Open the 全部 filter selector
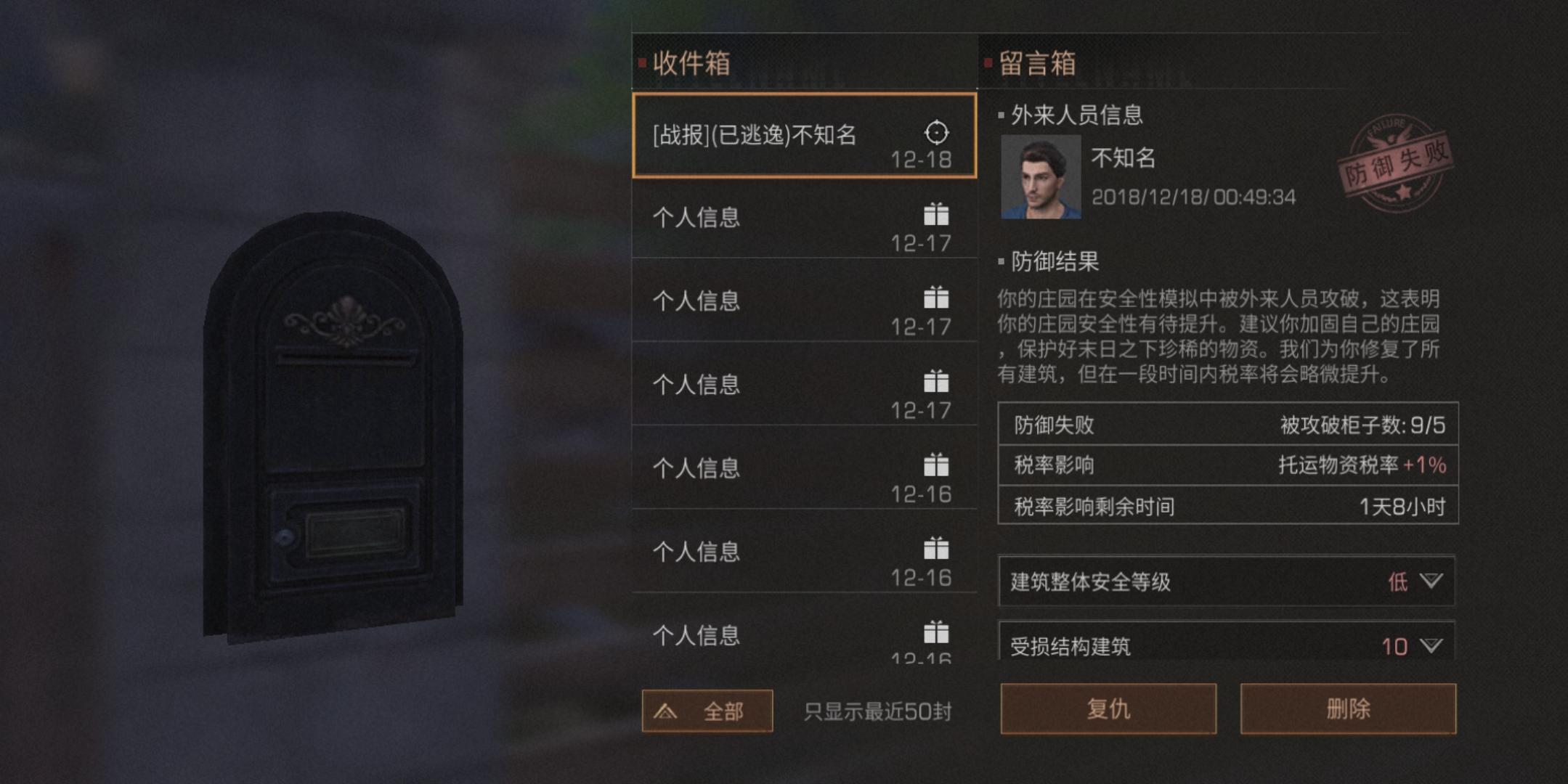1568x784 pixels. [707, 711]
